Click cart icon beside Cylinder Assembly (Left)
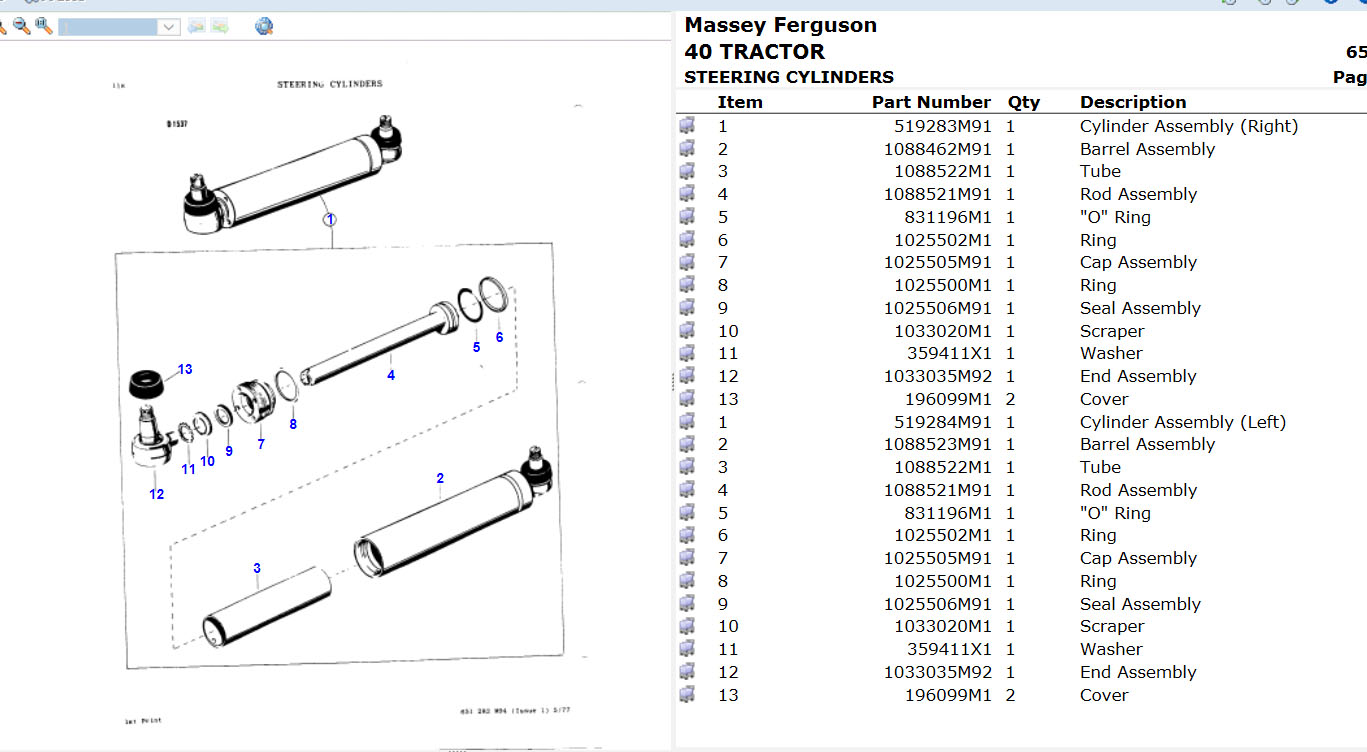 point(687,422)
